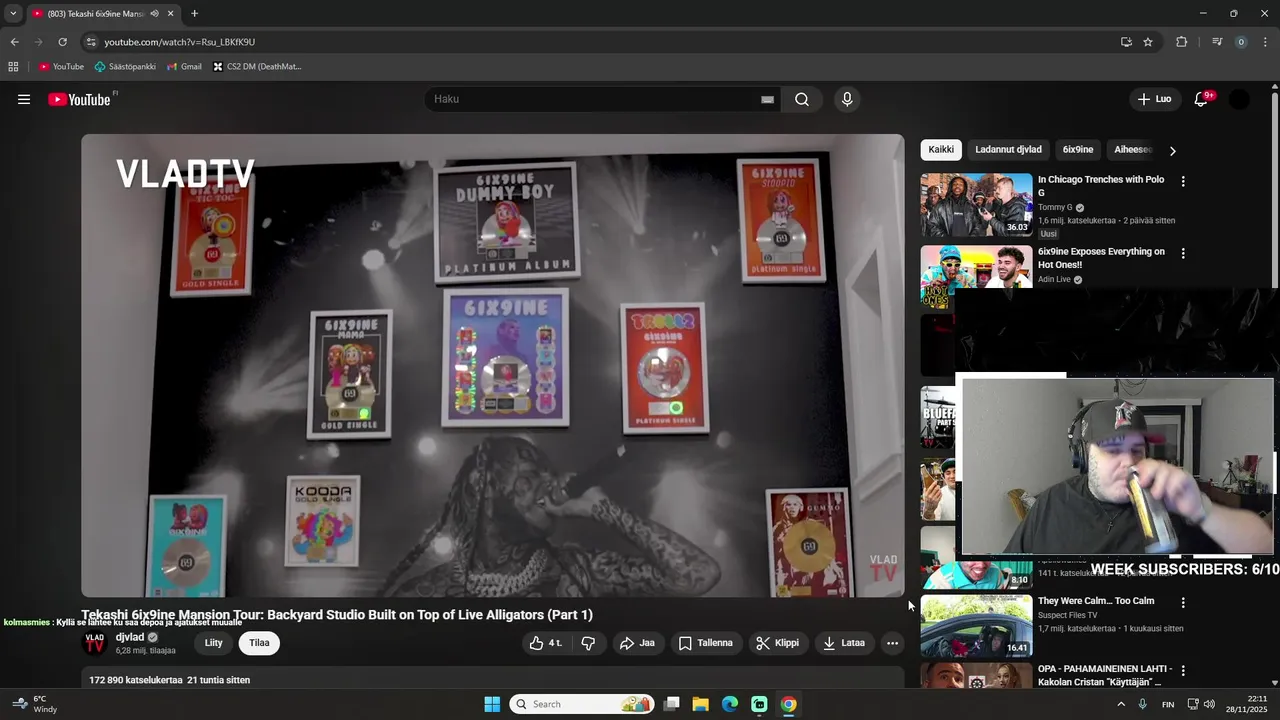Open 6ix9ine Exposes Everything video title
The height and width of the screenshot is (720, 1280).
(x=1101, y=258)
